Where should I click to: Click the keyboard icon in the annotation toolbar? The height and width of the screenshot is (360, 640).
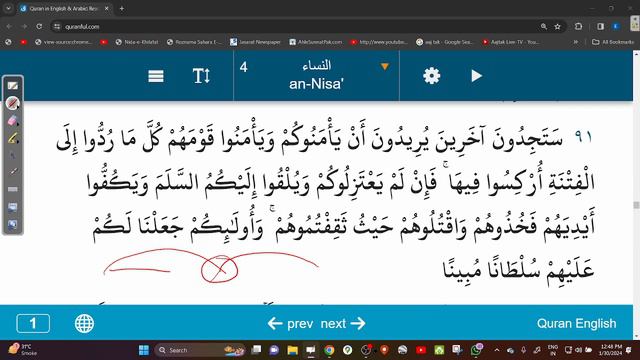point(13,189)
